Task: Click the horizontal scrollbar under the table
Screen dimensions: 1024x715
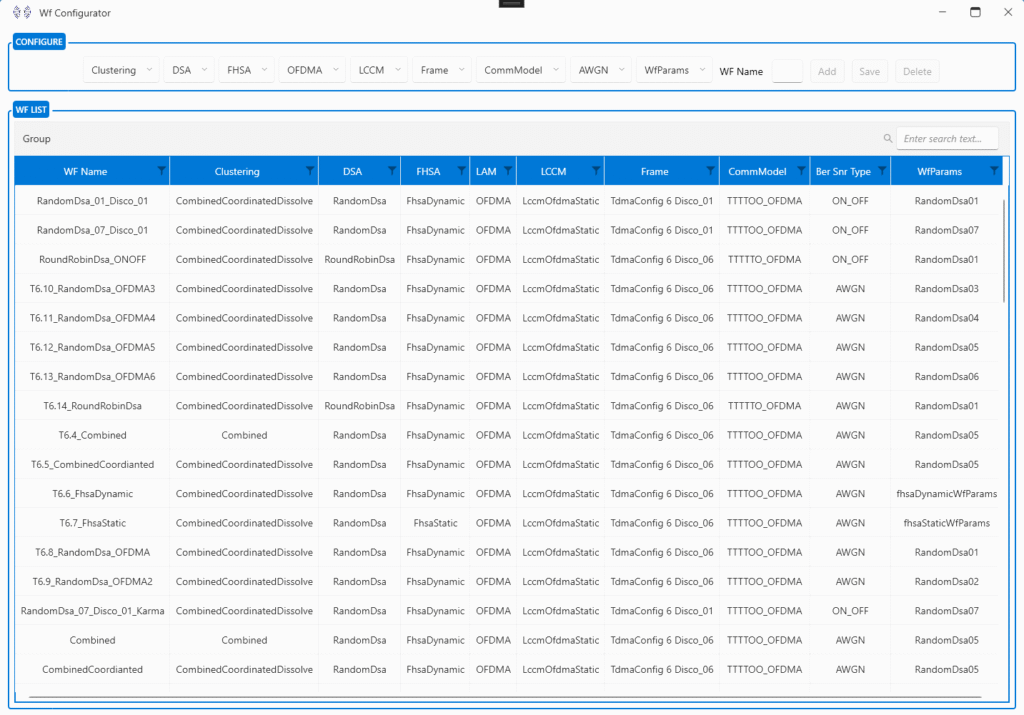Action: tap(505, 697)
